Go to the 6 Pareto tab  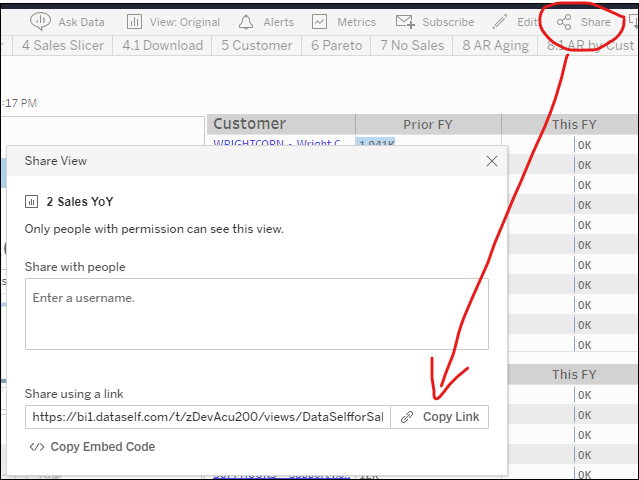tap(336, 45)
